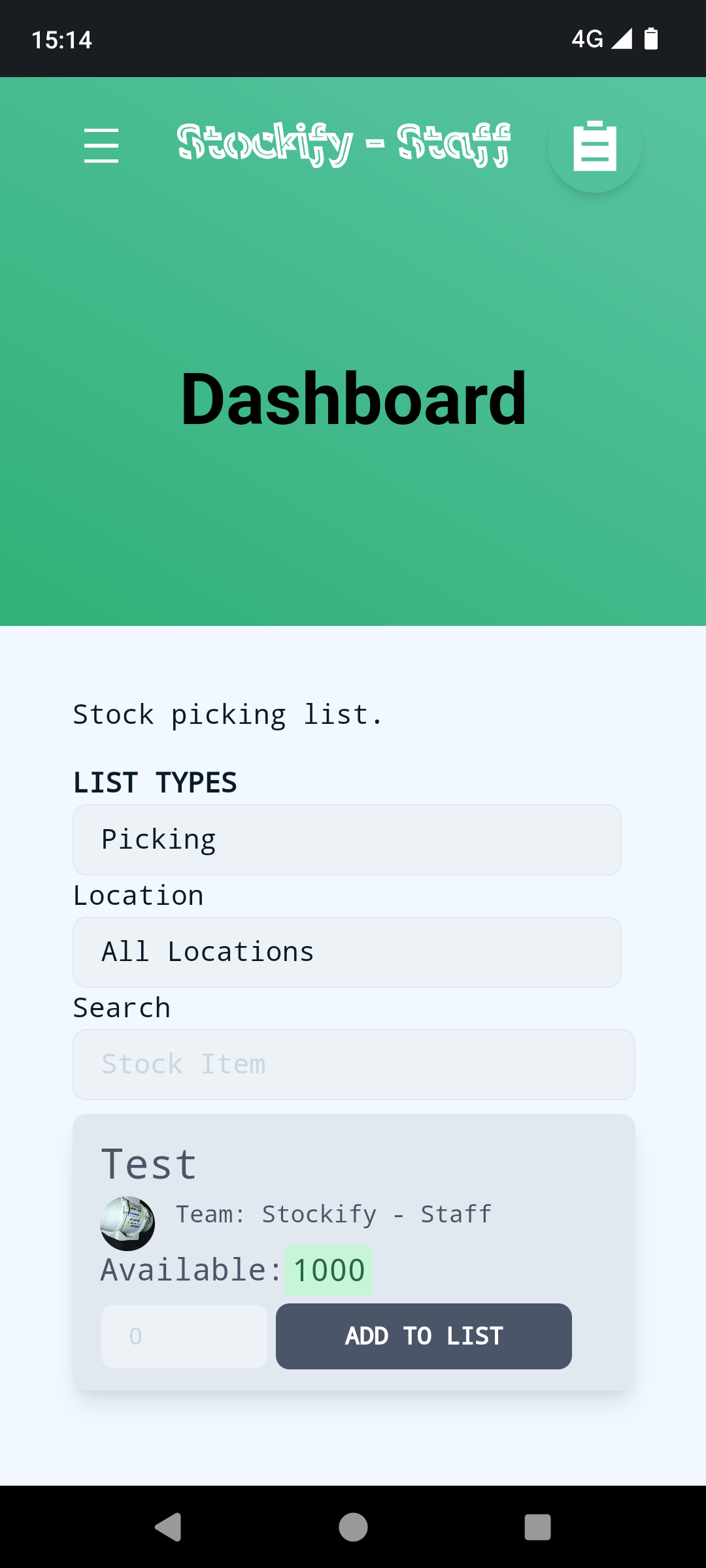Tap the Stockify - Staff header title
The height and width of the screenshot is (1568, 706).
point(343,144)
